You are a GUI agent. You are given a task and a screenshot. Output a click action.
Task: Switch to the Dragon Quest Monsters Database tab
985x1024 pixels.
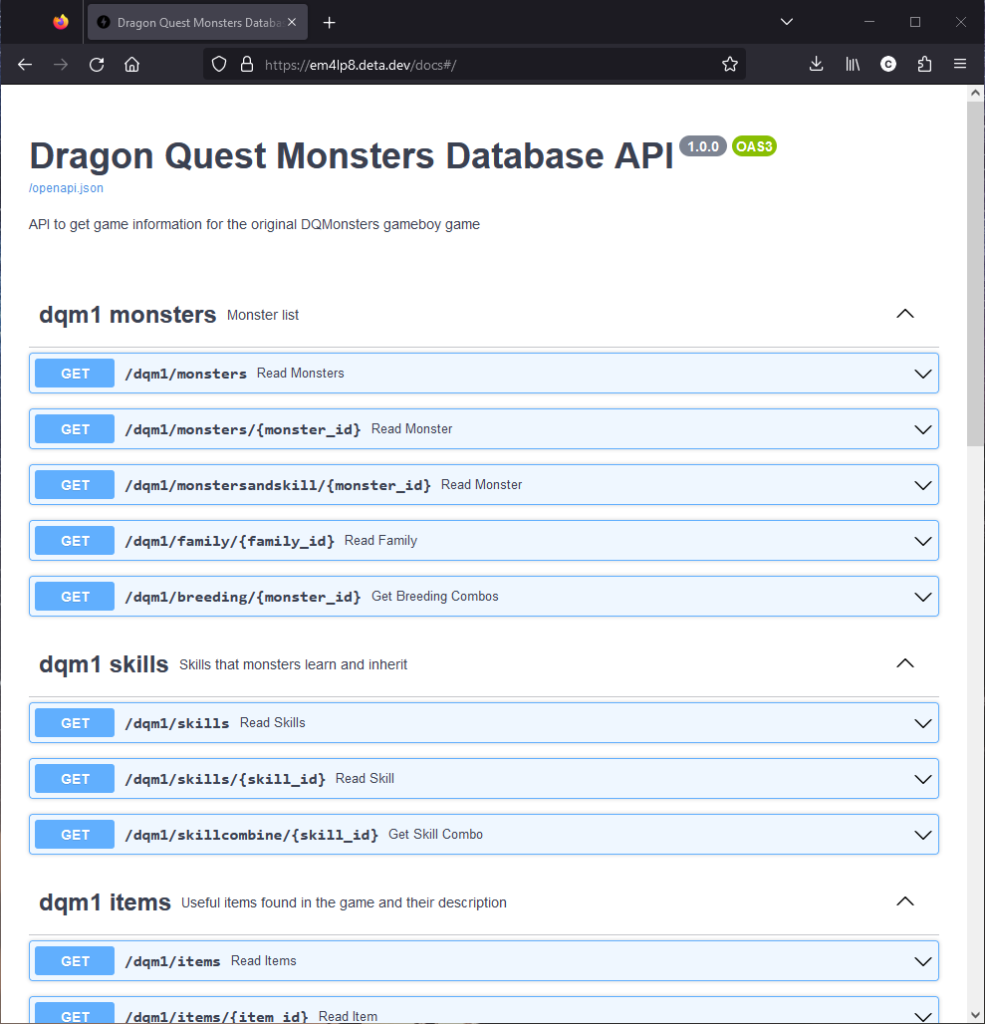tap(190, 22)
